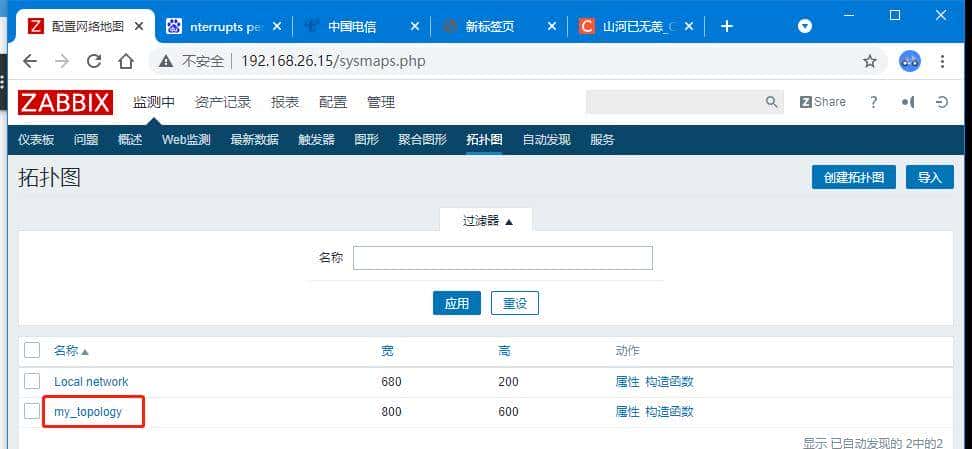Close the 山河已无恙 tab
The height and width of the screenshot is (449, 972).
[x=689, y=26]
